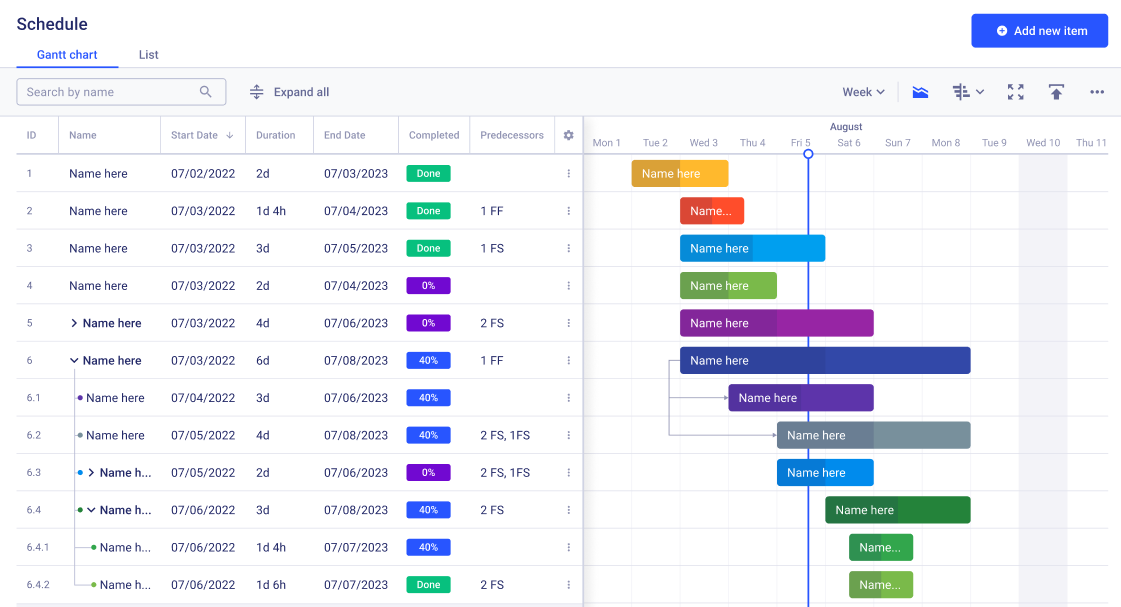Open the more options ellipsis menu

pos(1097,91)
